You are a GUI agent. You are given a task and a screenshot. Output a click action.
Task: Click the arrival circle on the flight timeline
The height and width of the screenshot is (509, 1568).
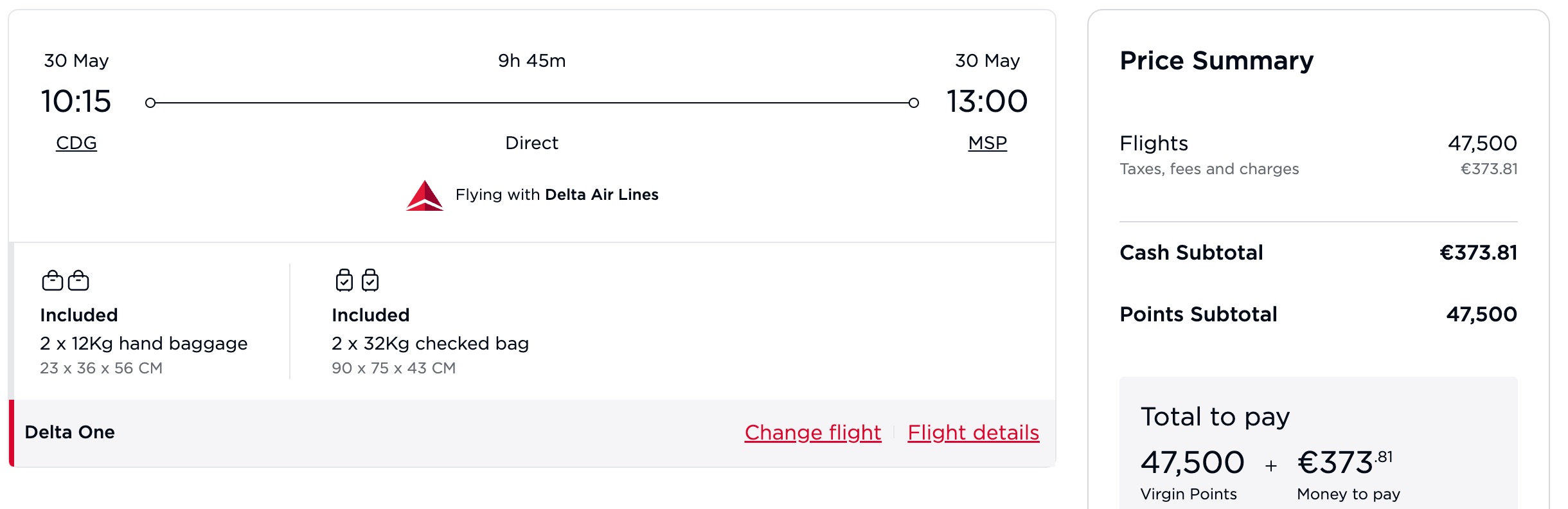(x=914, y=102)
